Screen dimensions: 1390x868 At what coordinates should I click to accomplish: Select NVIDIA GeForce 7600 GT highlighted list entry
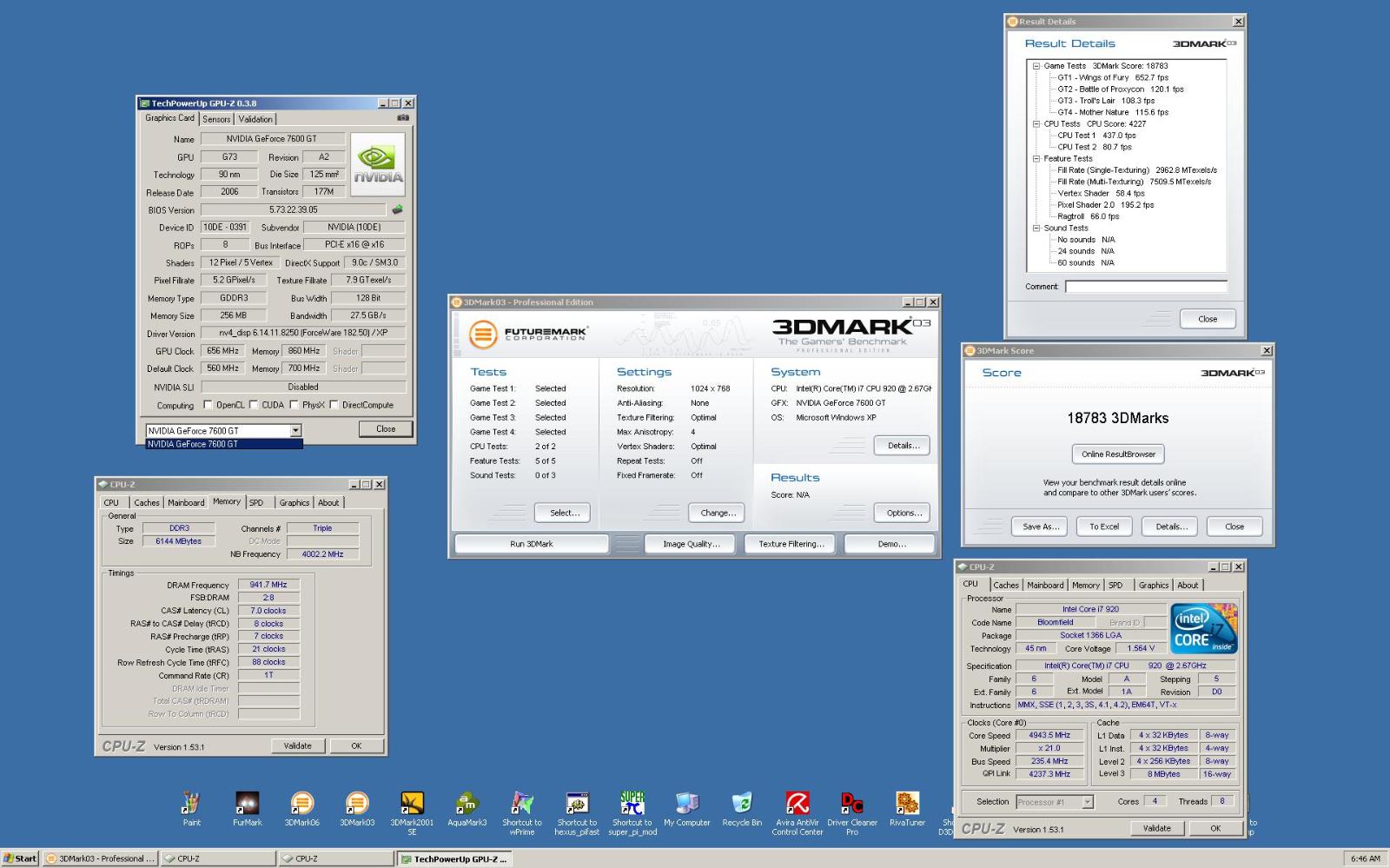[x=224, y=444]
